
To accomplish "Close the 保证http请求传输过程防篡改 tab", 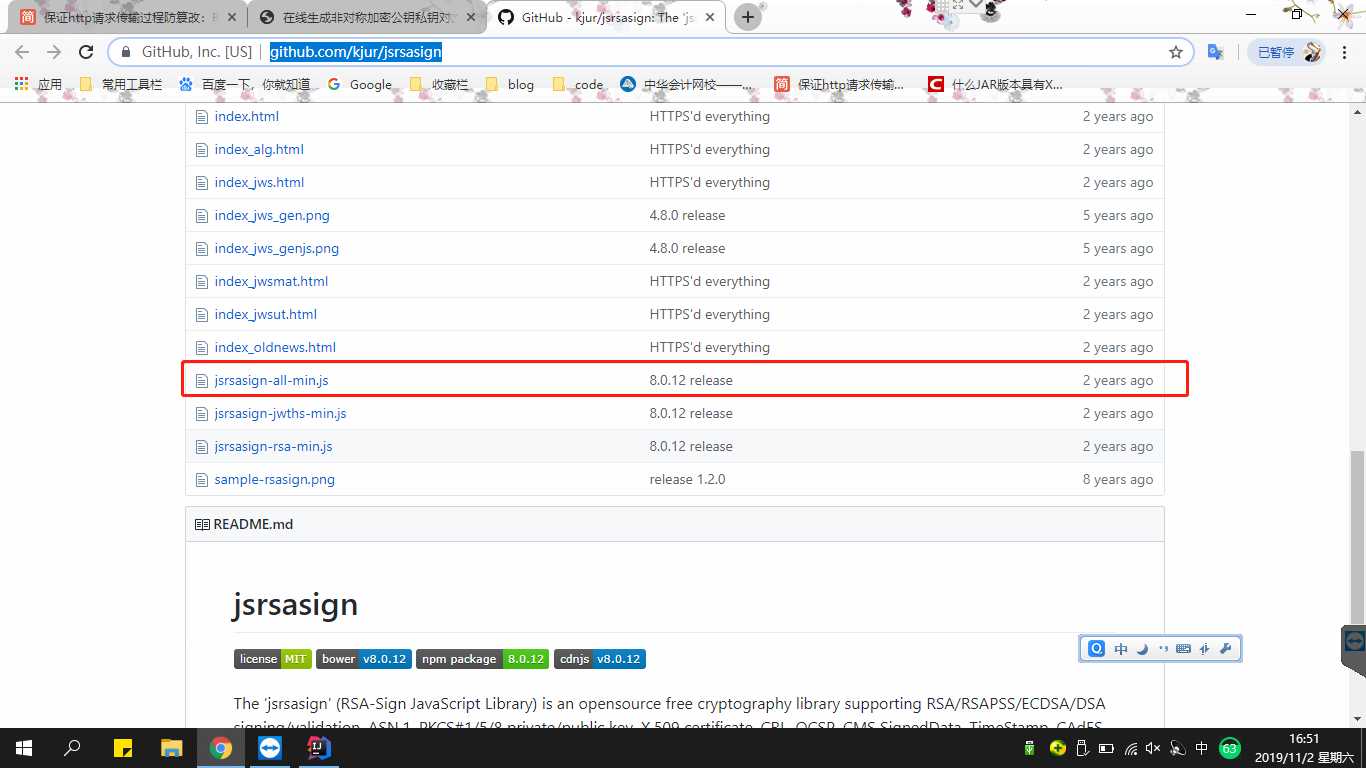I will pyautogui.click(x=232, y=17).
